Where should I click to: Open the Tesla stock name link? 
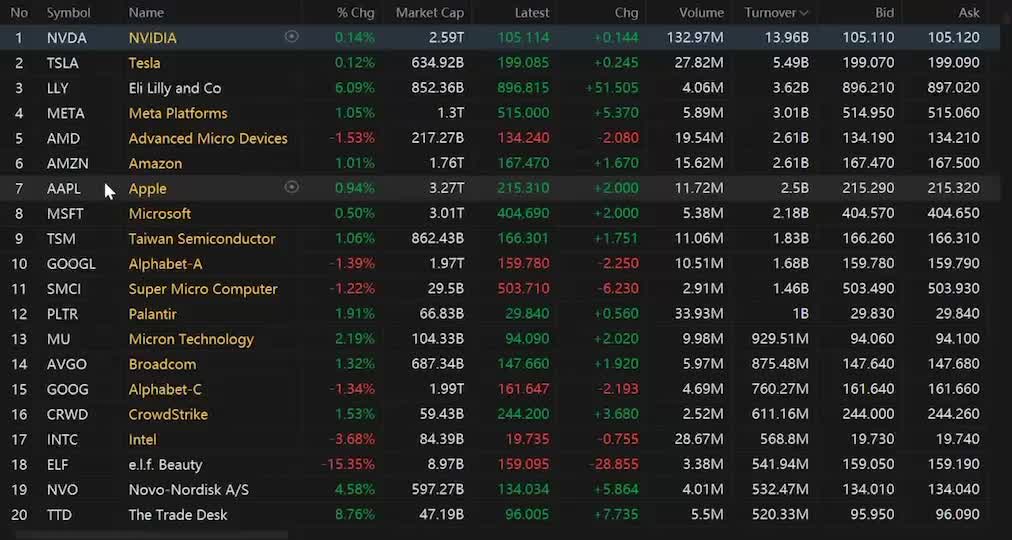click(x=144, y=63)
